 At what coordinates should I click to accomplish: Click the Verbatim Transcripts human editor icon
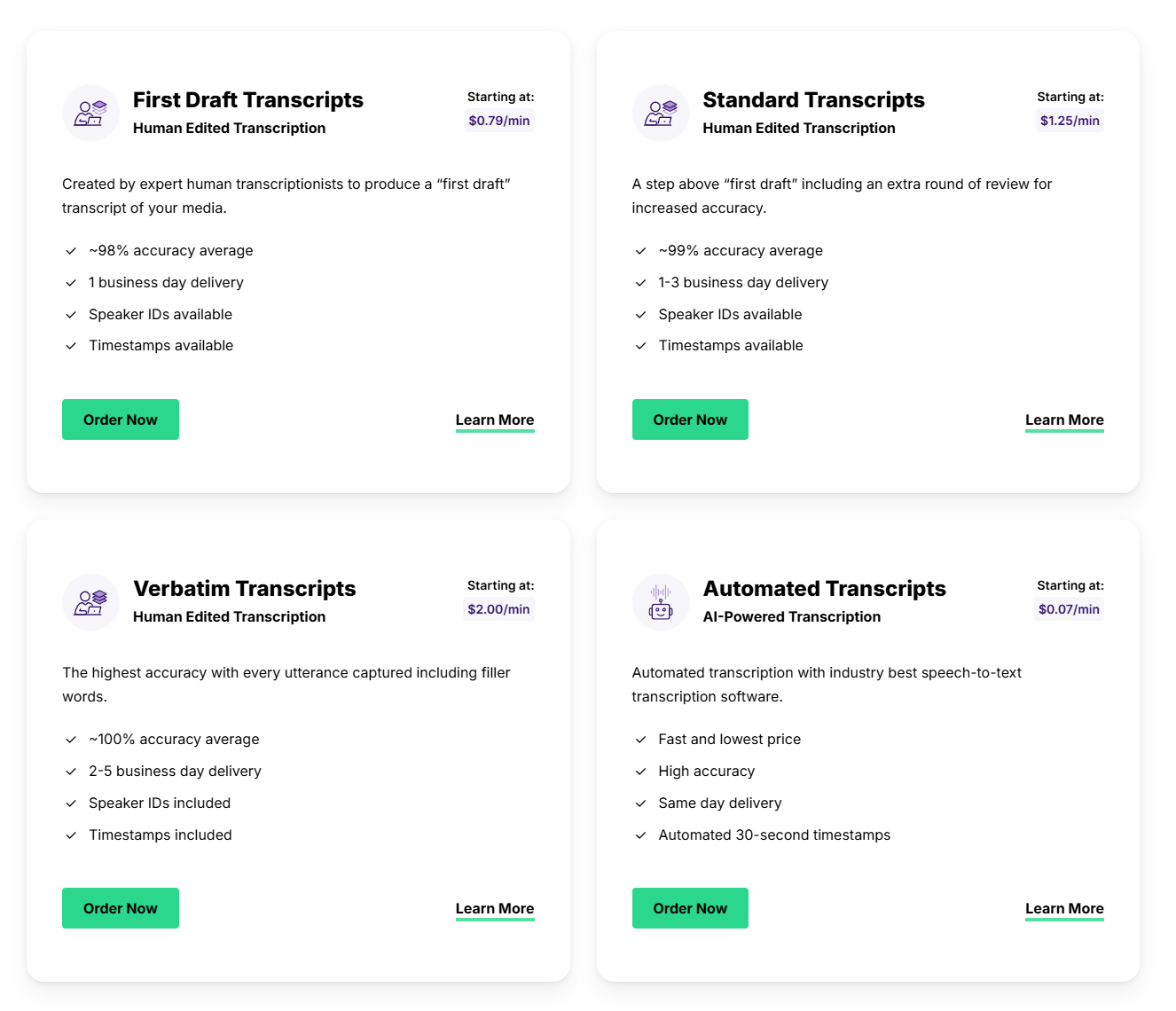90,602
